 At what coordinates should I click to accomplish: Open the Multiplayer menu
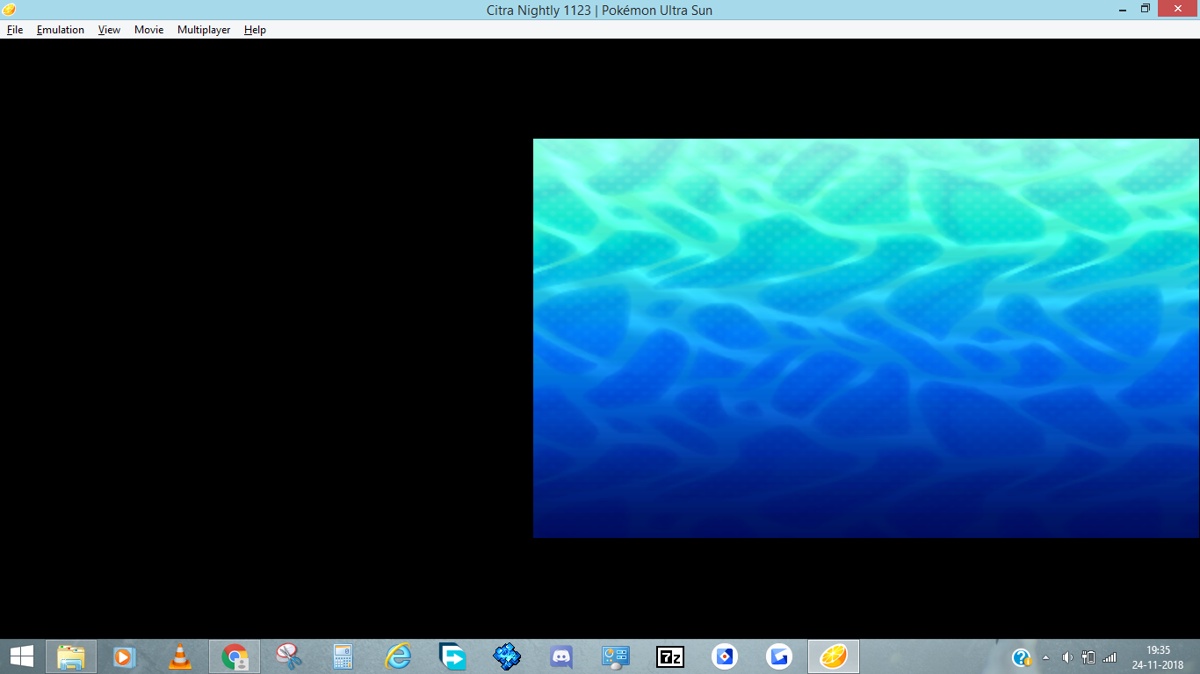(204, 30)
